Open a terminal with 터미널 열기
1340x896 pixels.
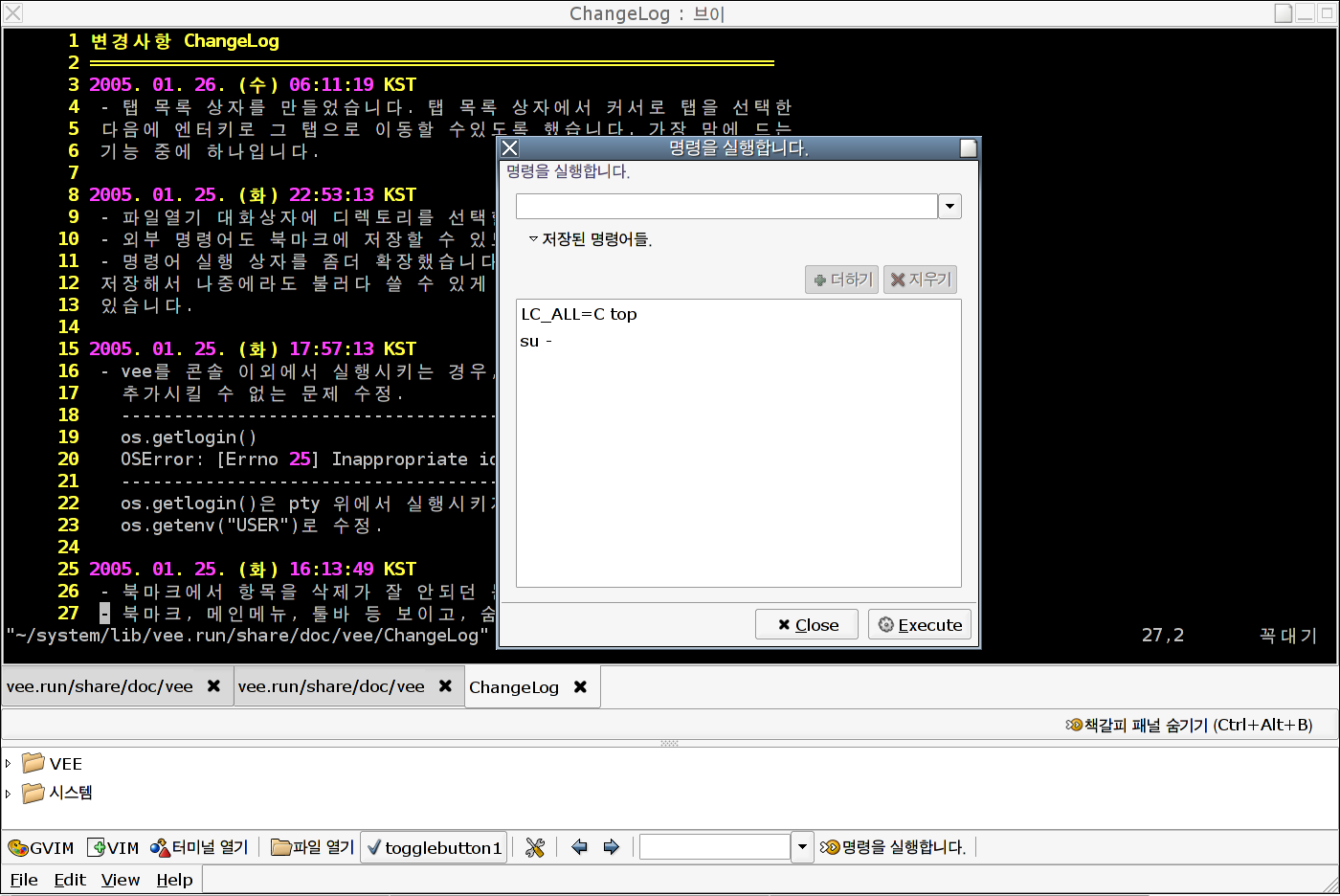199,847
